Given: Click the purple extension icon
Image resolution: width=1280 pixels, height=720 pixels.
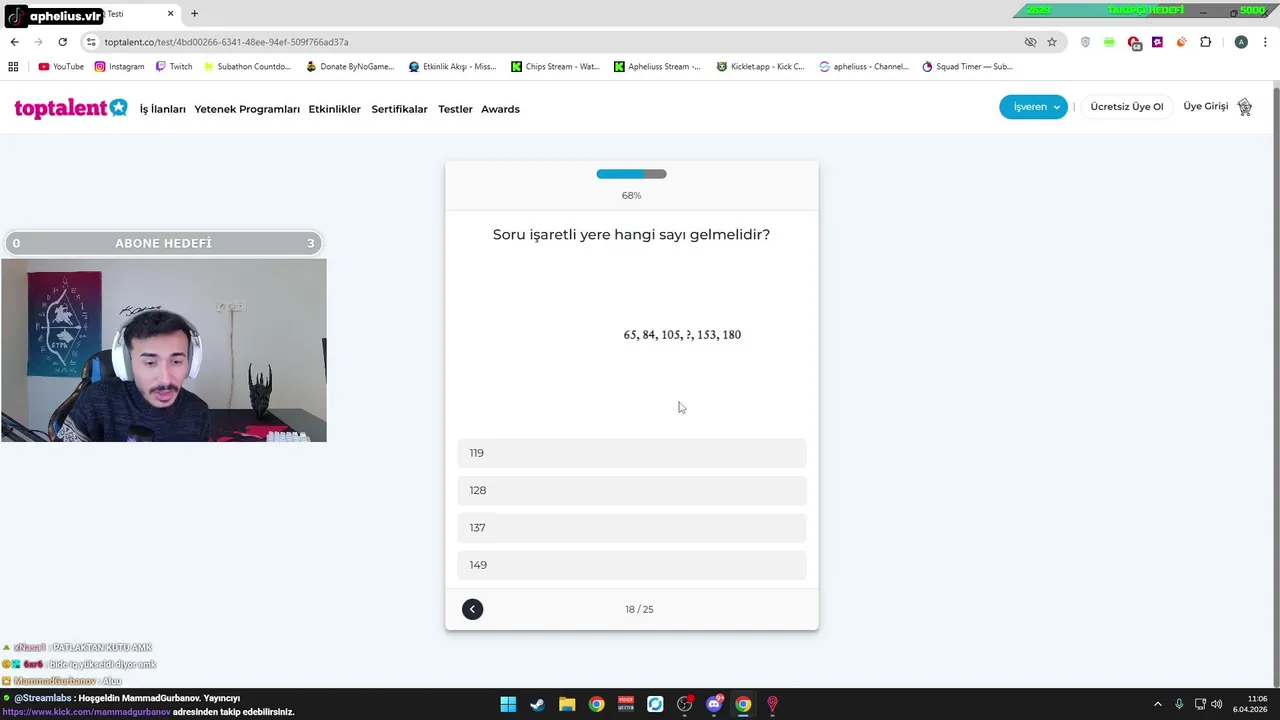Looking at the screenshot, I should (x=1157, y=42).
